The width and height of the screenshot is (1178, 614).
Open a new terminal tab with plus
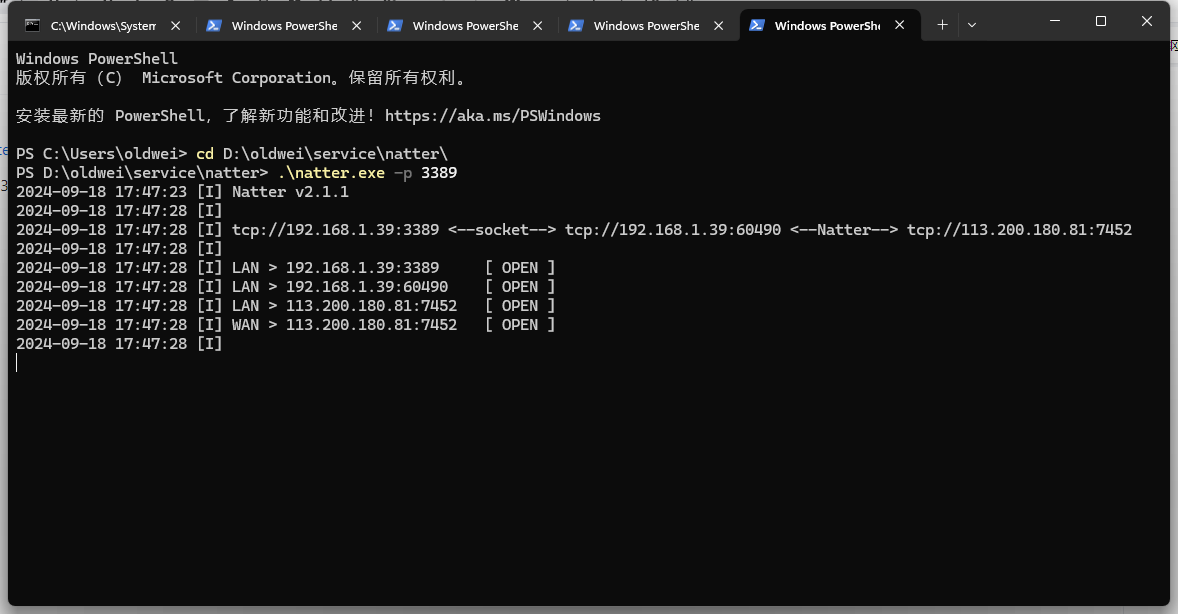(943, 25)
